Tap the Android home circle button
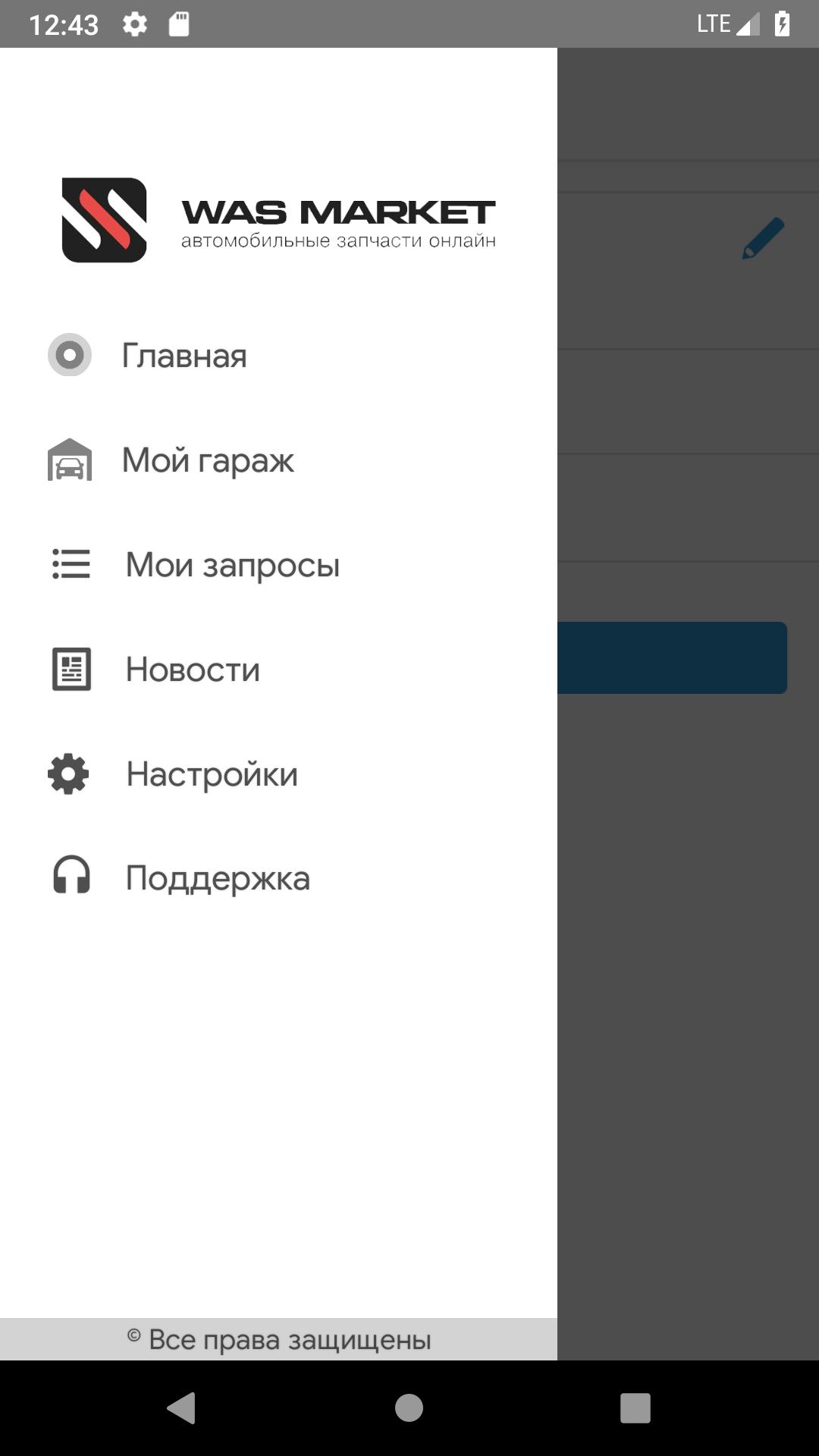The height and width of the screenshot is (1456, 819). pyautogui.click(x=409, y=1408)
